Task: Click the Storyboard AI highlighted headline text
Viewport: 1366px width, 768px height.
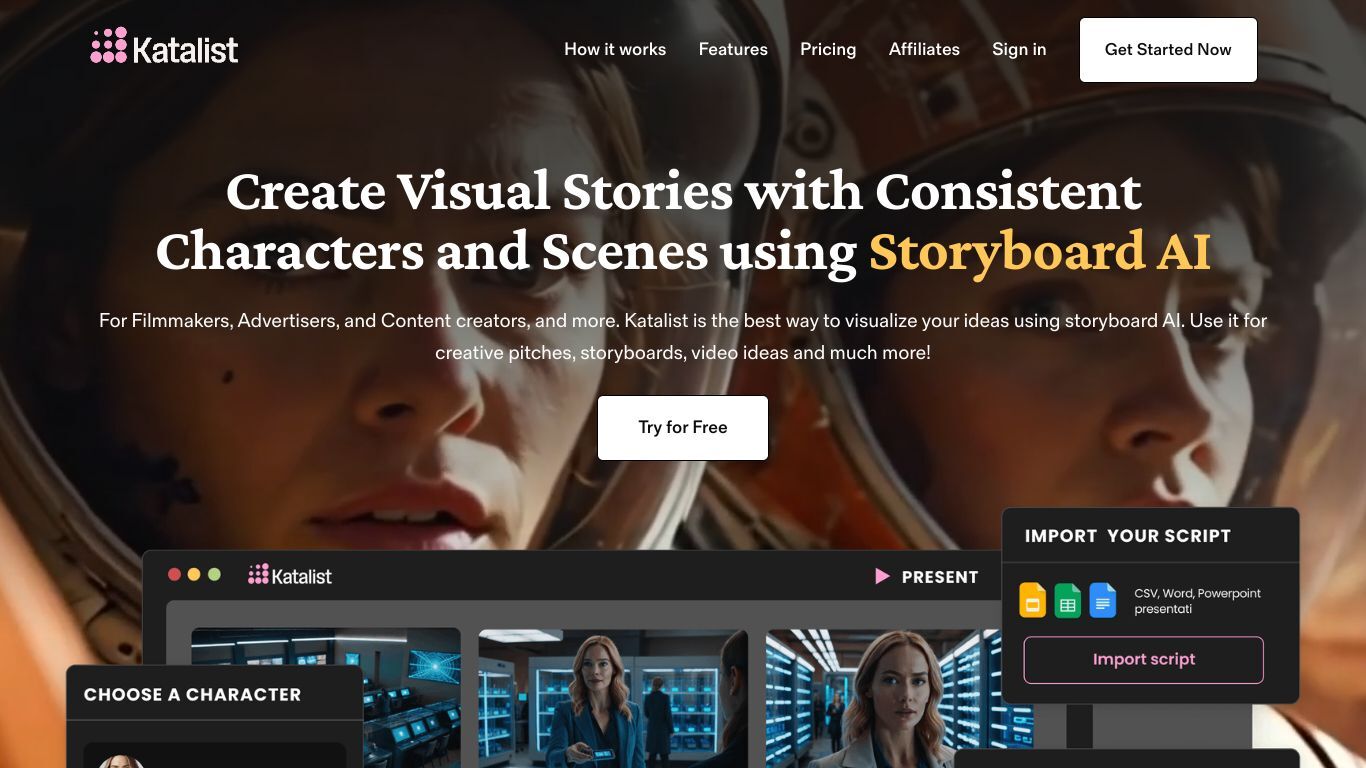Action: [x=1039, y=252]
